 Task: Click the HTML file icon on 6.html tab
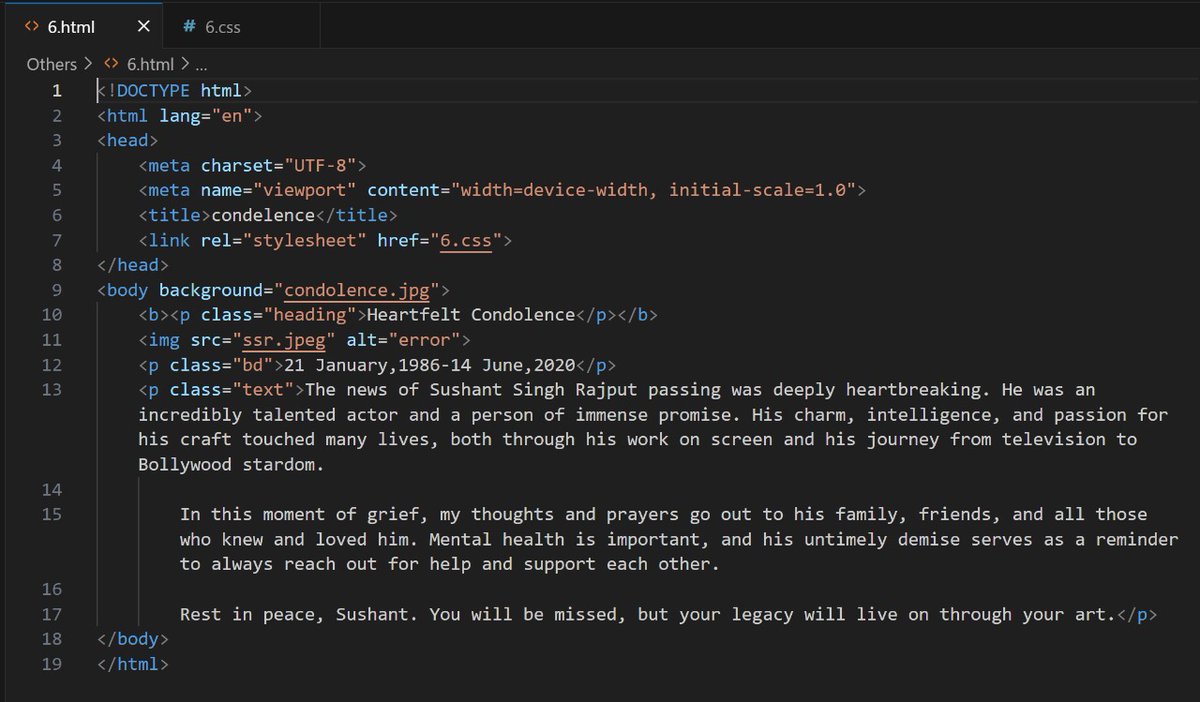click(31, 26)
